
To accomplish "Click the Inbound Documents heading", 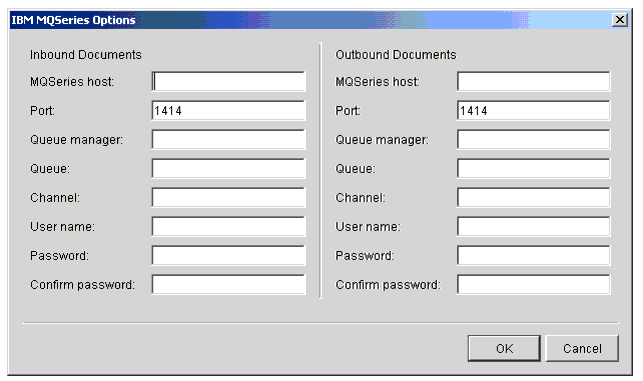I will [x=86, y=55].
